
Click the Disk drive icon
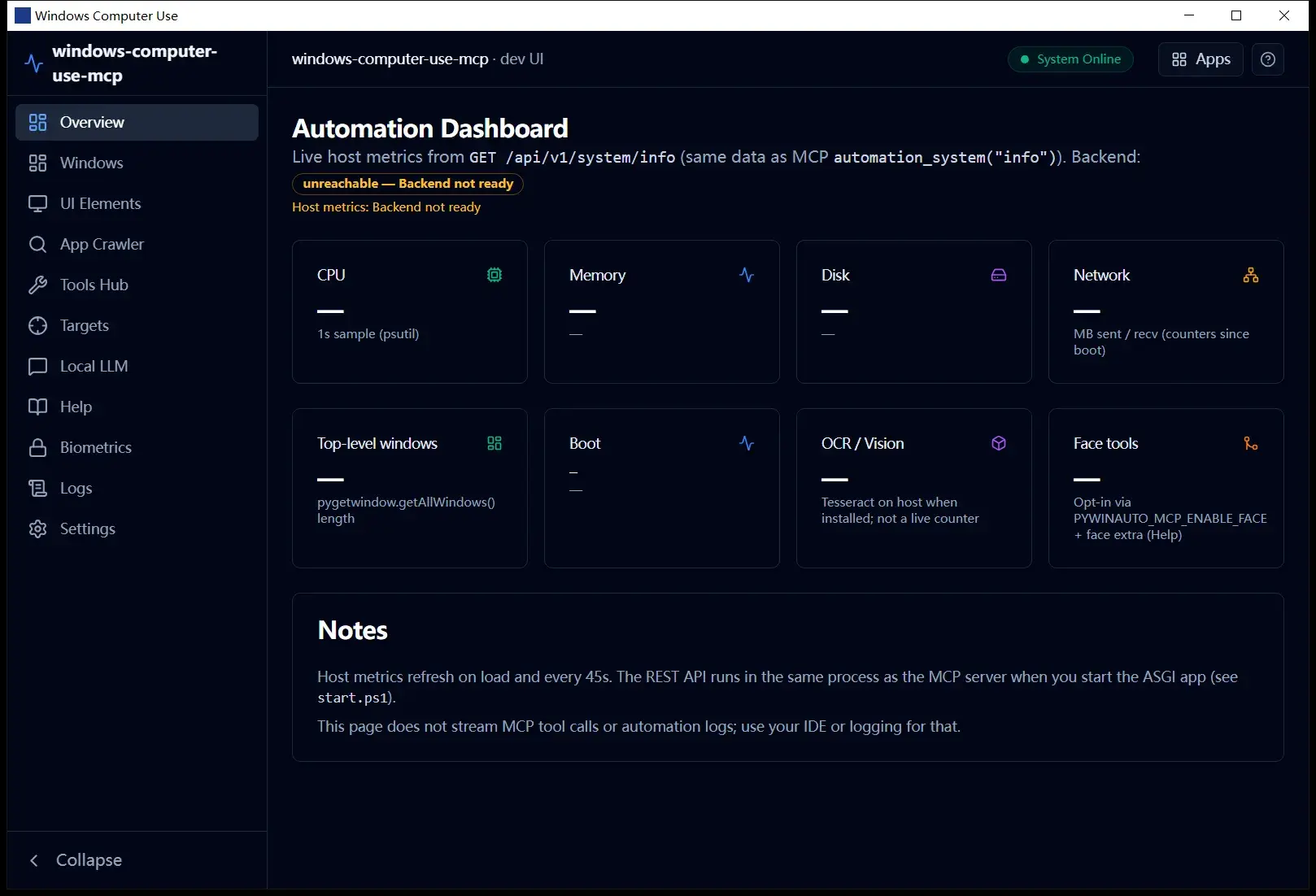(999, 275)
